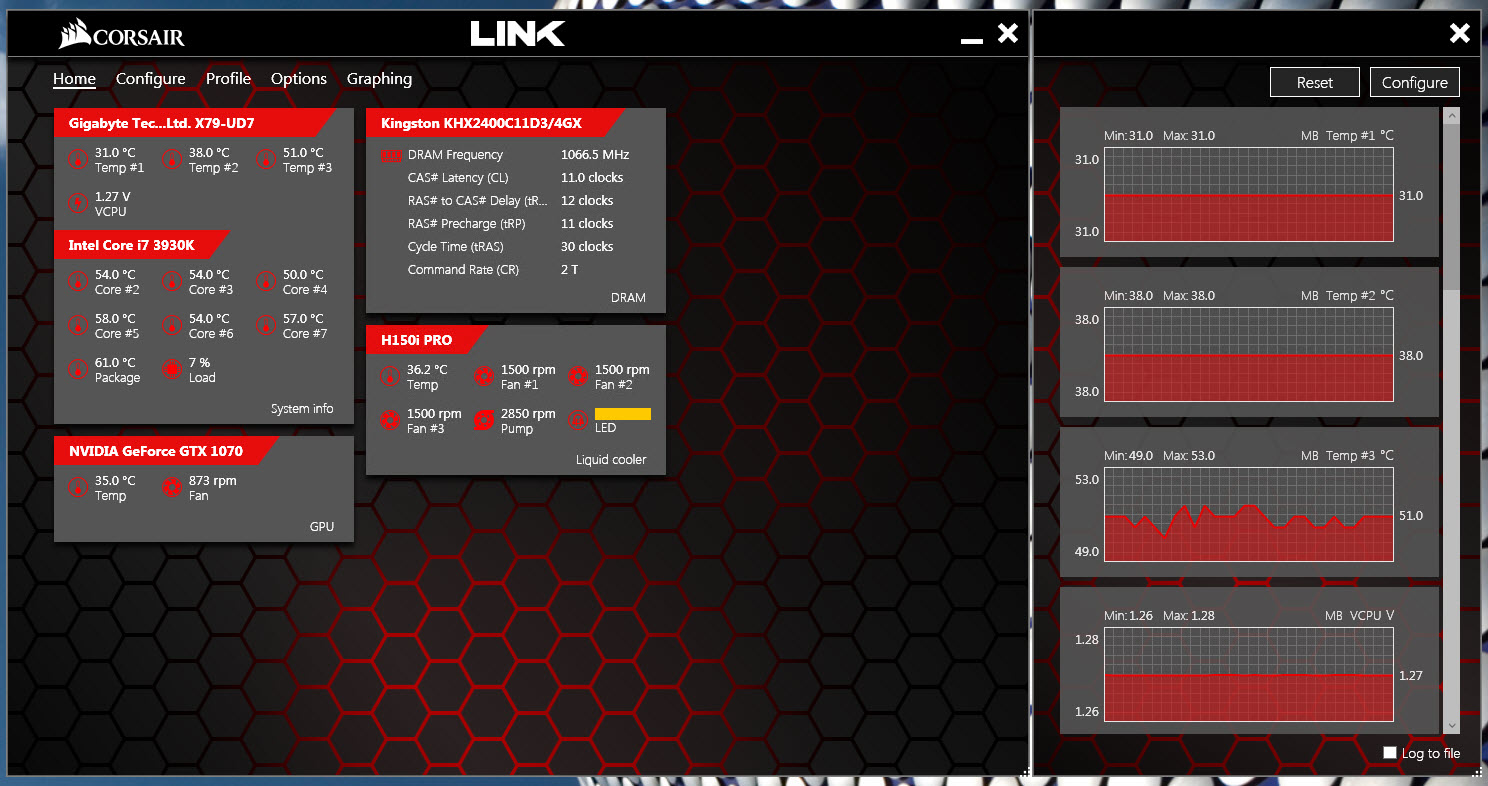Select the H150i PRO Fan #1 icon
The image size is (1488, 786).
(x=484, y=376)
